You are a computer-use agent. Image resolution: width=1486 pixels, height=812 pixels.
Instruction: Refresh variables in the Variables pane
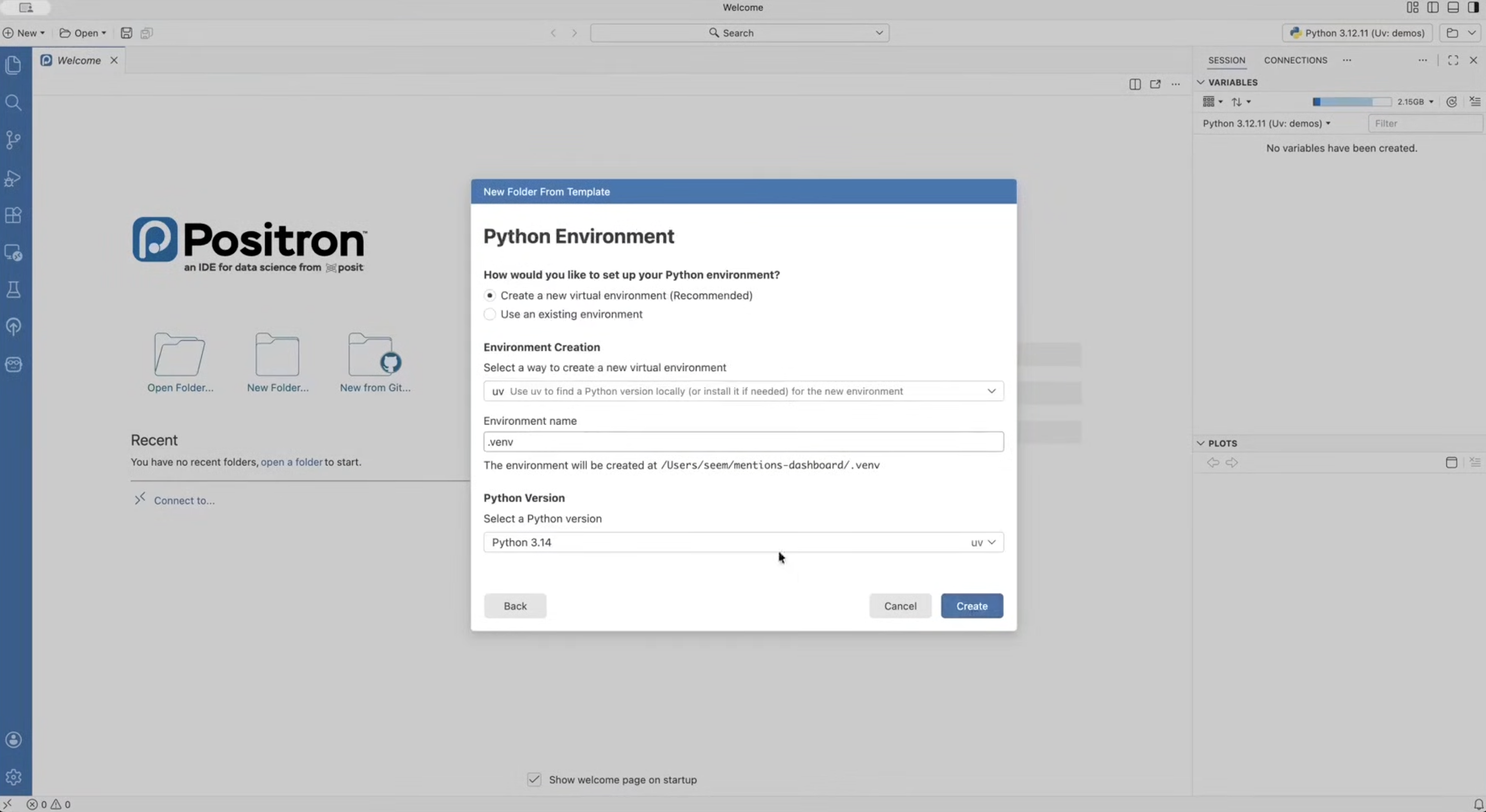click(1452, 101)
